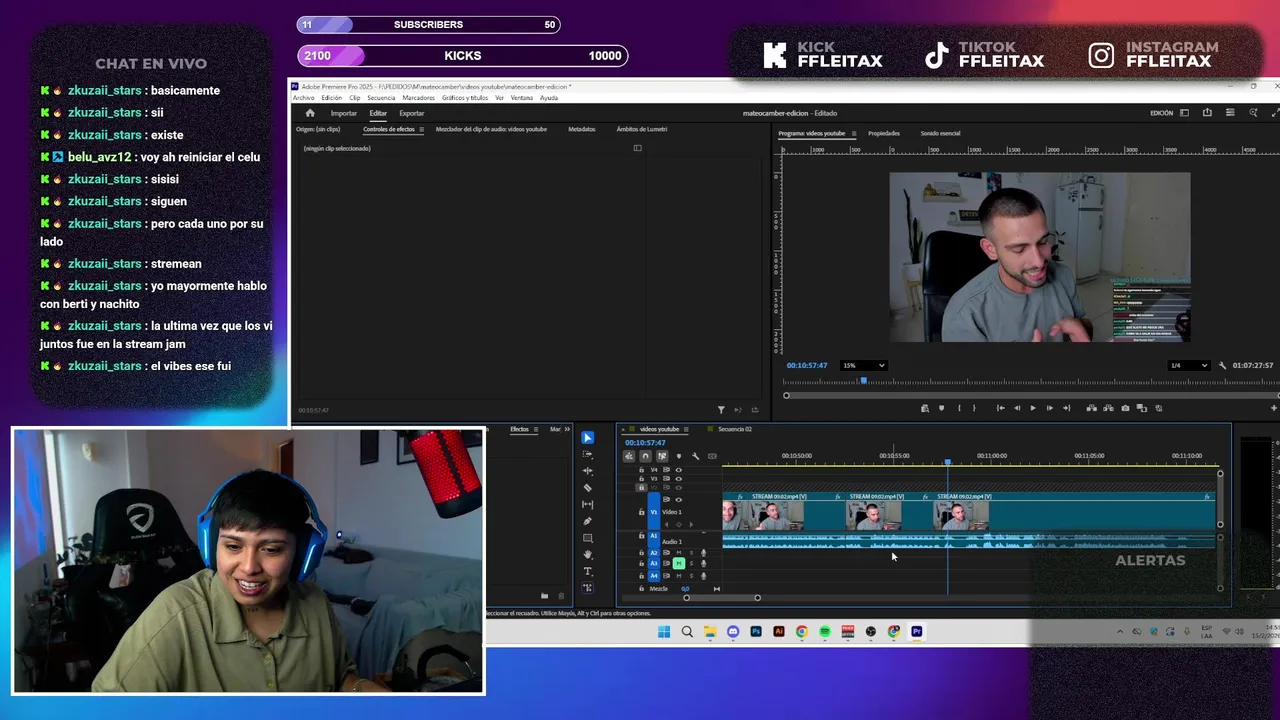Open Program monitor panel menu

[x=853, y=133]
